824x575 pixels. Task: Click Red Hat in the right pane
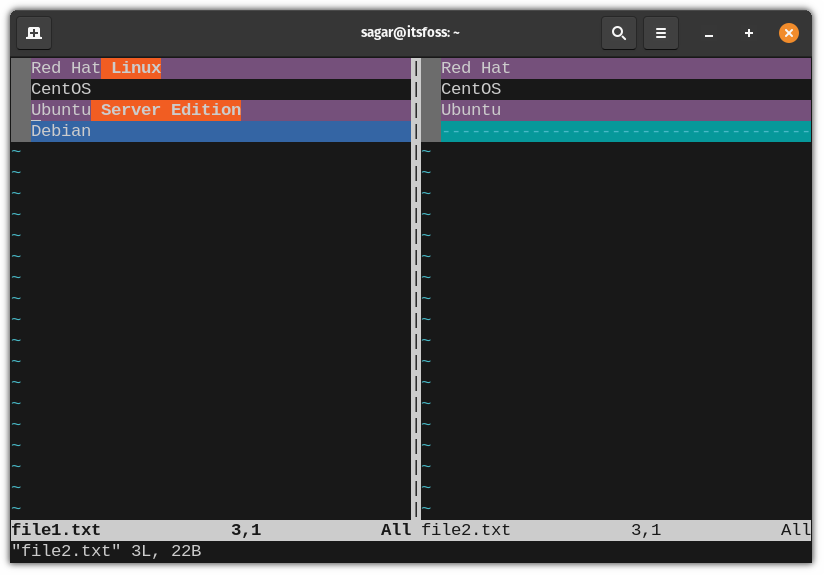(x=476, y=68)
